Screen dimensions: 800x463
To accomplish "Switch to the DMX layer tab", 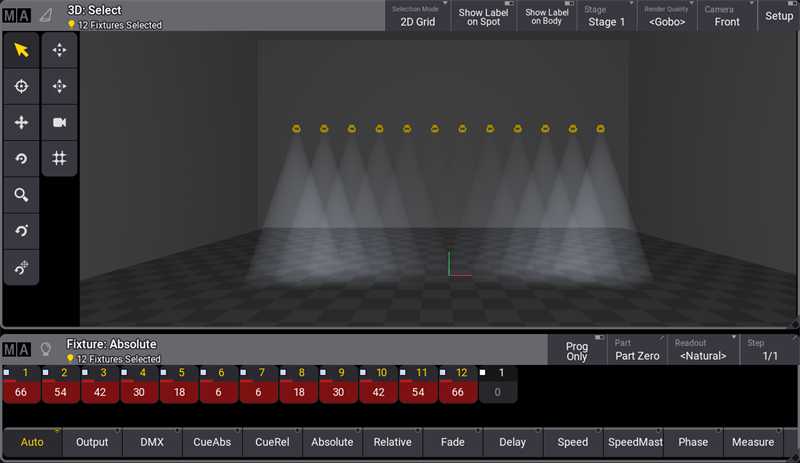I will (152, 442).
